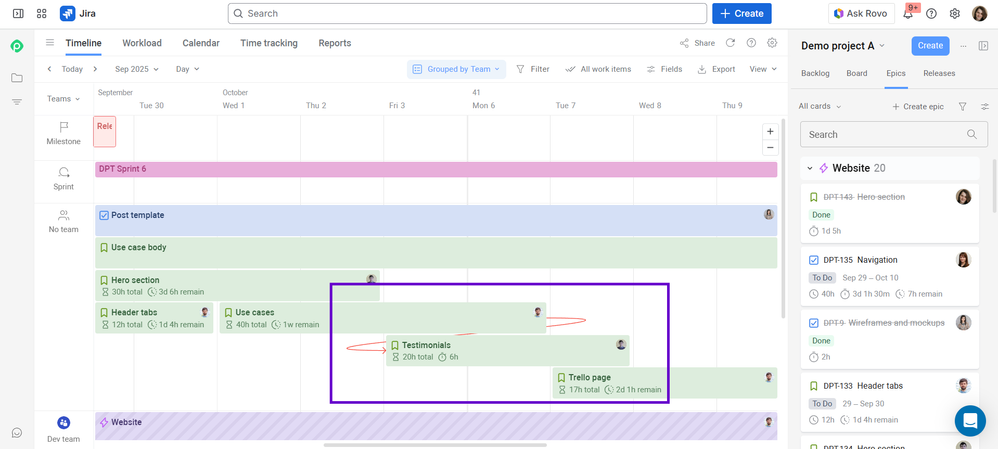
Task: Click the top Jira Search field
Action: [467, 13]
